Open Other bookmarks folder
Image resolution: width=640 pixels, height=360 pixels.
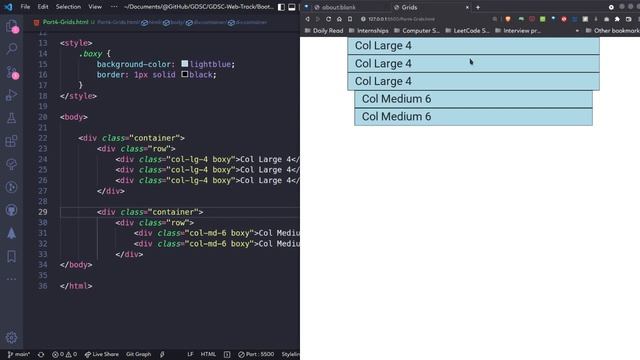pos(612,31)
